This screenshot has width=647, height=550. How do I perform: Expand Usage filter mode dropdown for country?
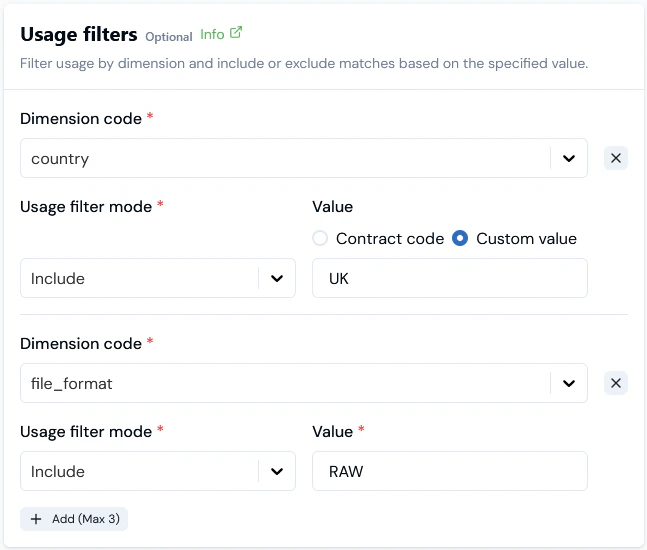140,278
